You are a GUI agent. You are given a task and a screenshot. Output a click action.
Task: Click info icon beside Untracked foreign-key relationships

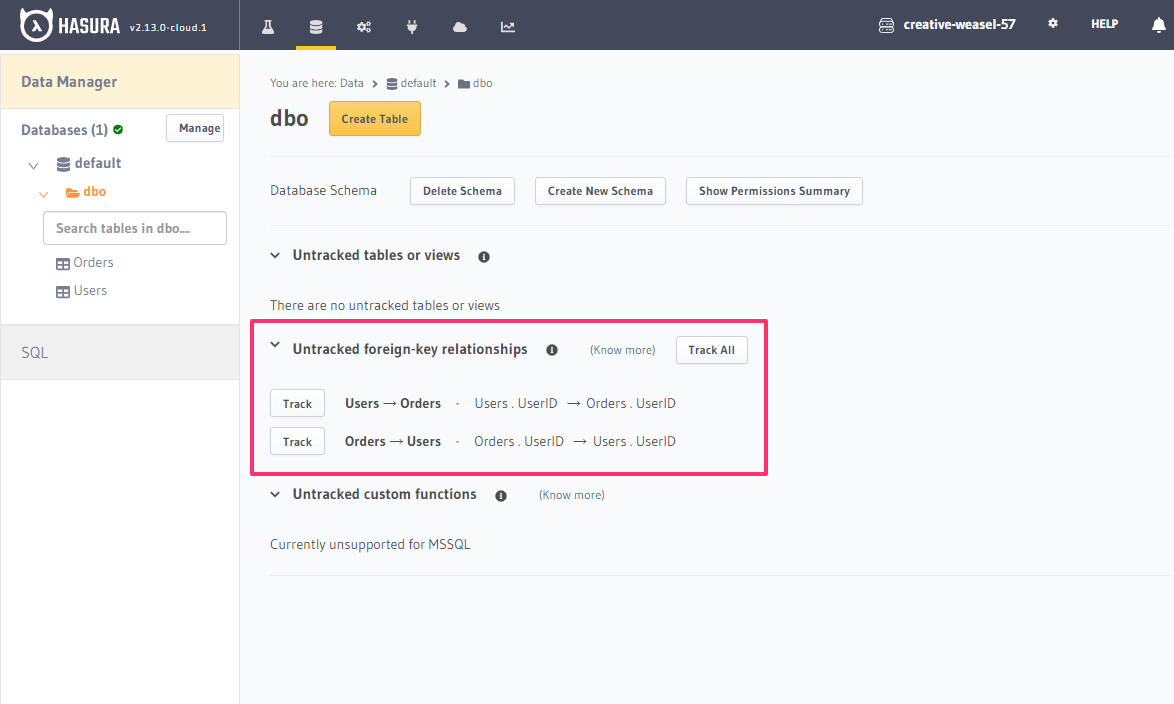[x=551, y=350]
